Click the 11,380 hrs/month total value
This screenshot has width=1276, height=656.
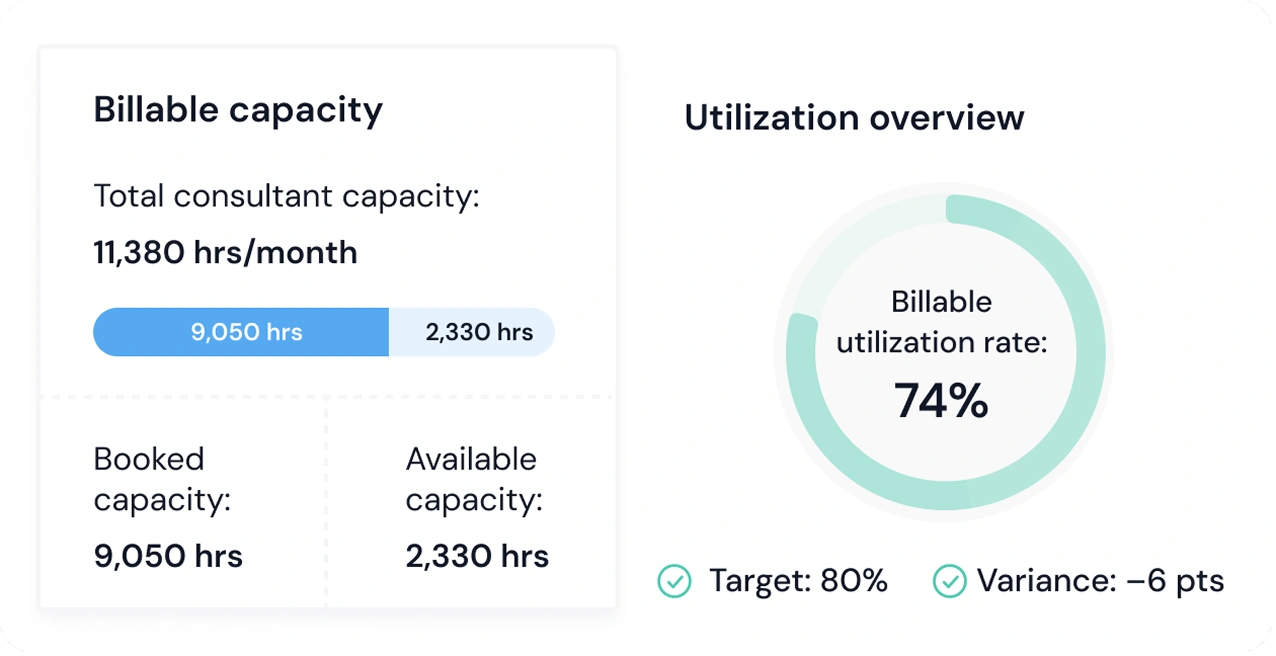(225, 252)
